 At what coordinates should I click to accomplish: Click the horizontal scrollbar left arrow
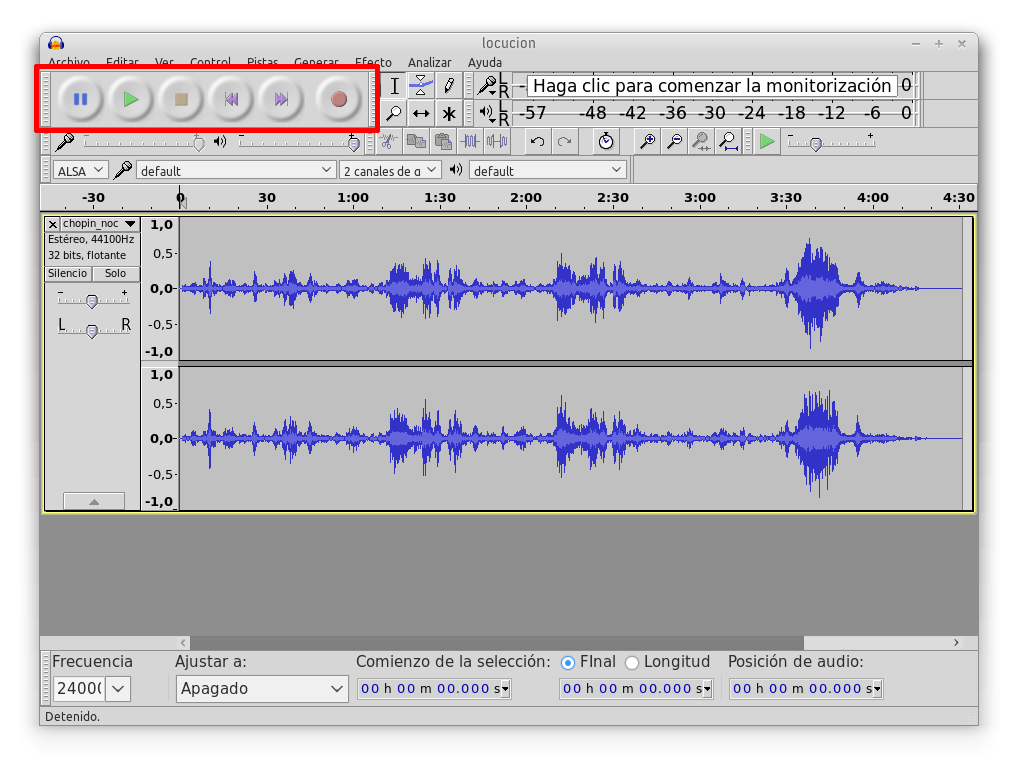(183, 643)
